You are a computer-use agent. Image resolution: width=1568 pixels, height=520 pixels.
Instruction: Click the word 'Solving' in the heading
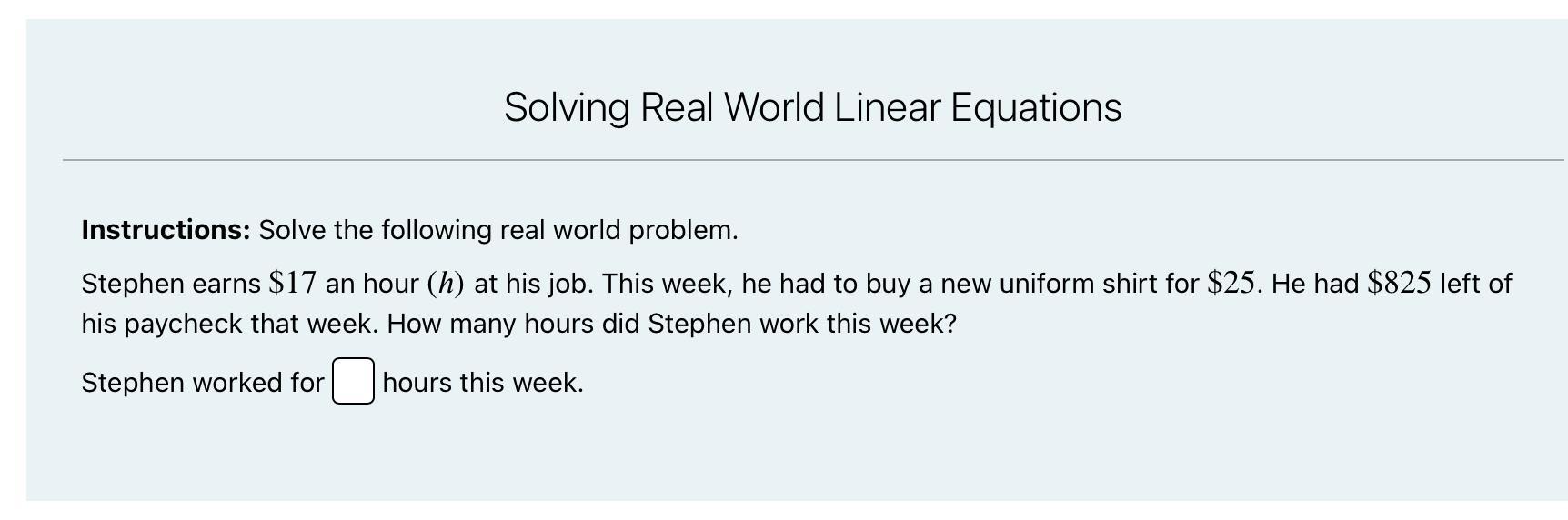567,107
